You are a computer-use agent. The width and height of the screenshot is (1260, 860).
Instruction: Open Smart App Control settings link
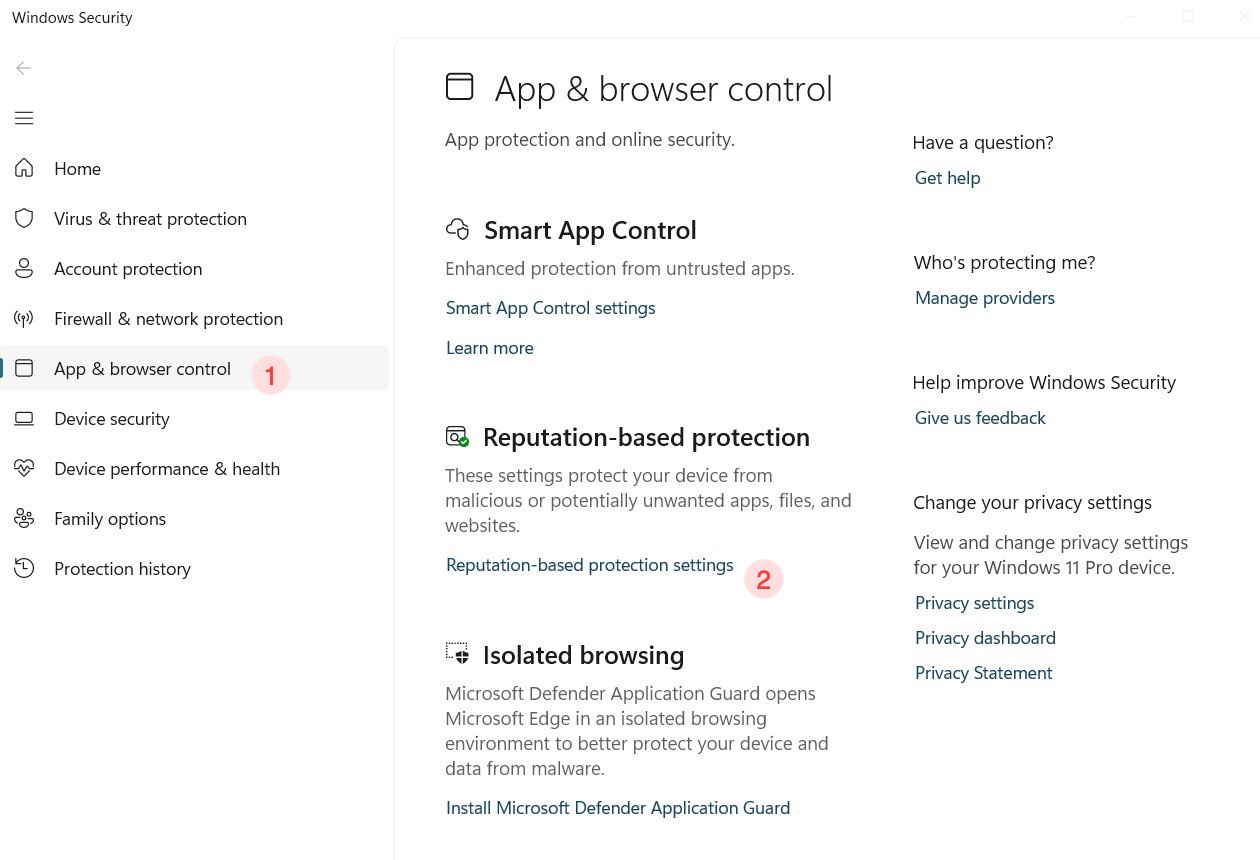tap(550, 308)
